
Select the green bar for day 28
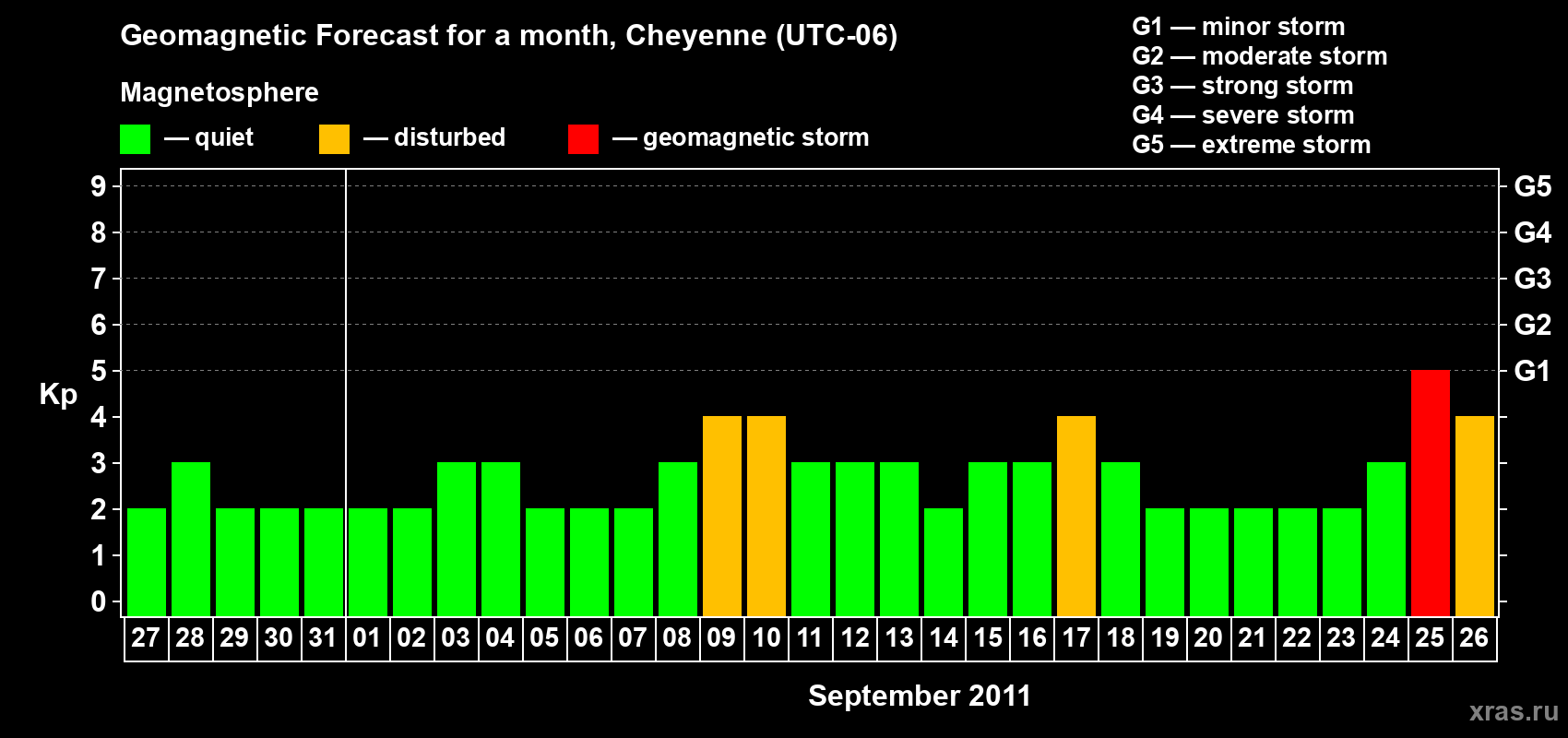pyautogui.click(x=191, y=540)
